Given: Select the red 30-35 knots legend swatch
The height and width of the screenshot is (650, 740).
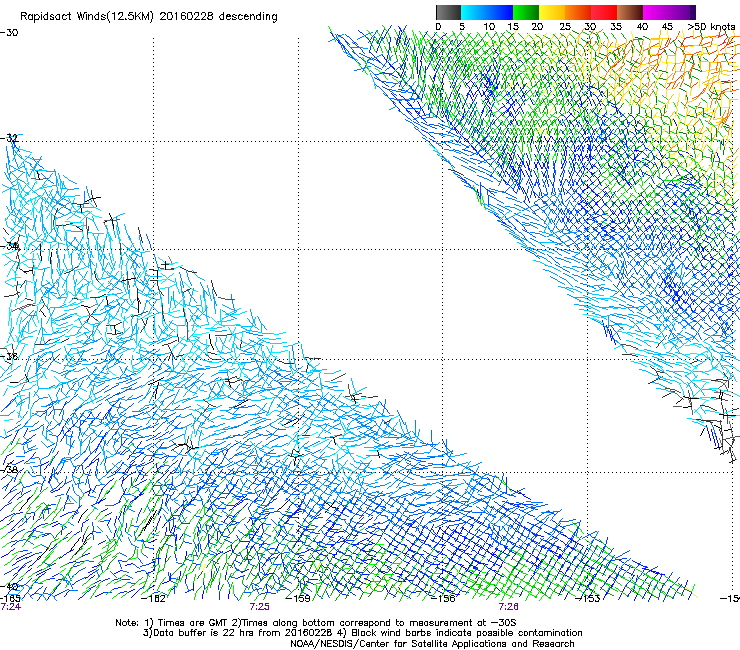Looking at the screenshot, I should click(604, 12).
